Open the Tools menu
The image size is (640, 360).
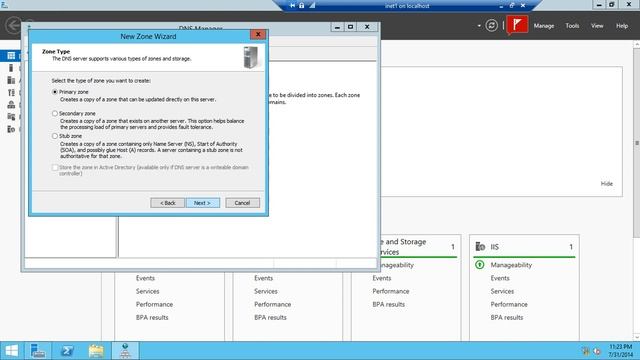(572, 26)
